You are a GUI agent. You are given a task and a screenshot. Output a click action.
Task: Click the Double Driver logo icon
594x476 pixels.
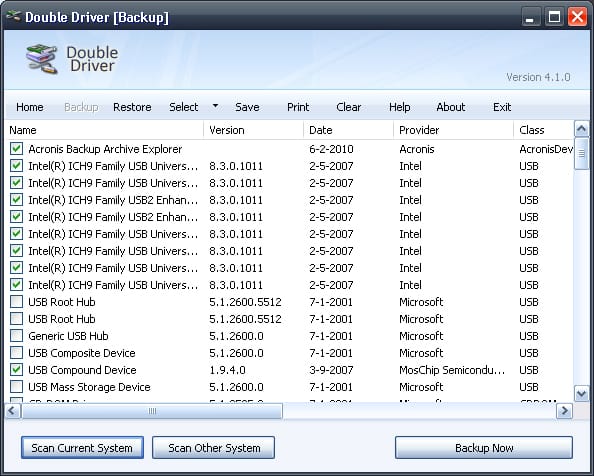[x=42, y=59]
